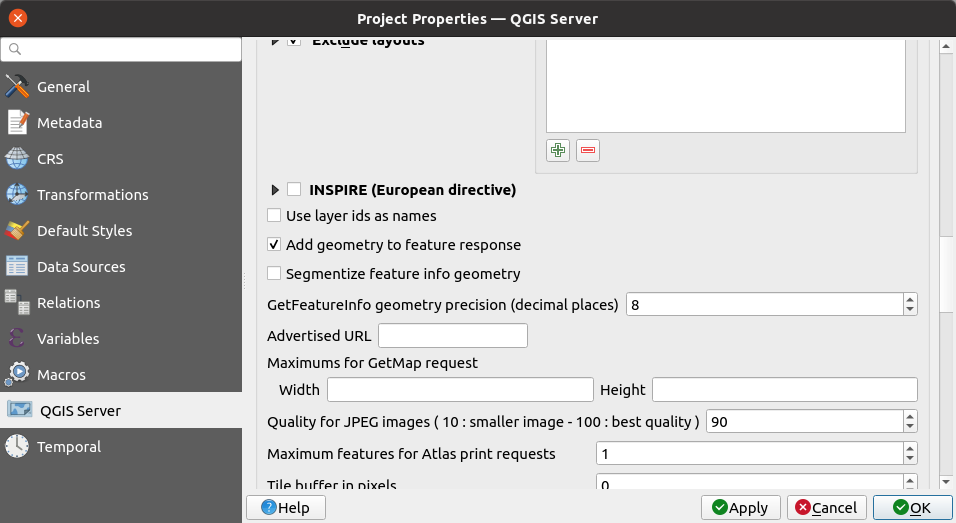Select the Variables tab label
The image size is (956, 523).
(x=68, y=339)
